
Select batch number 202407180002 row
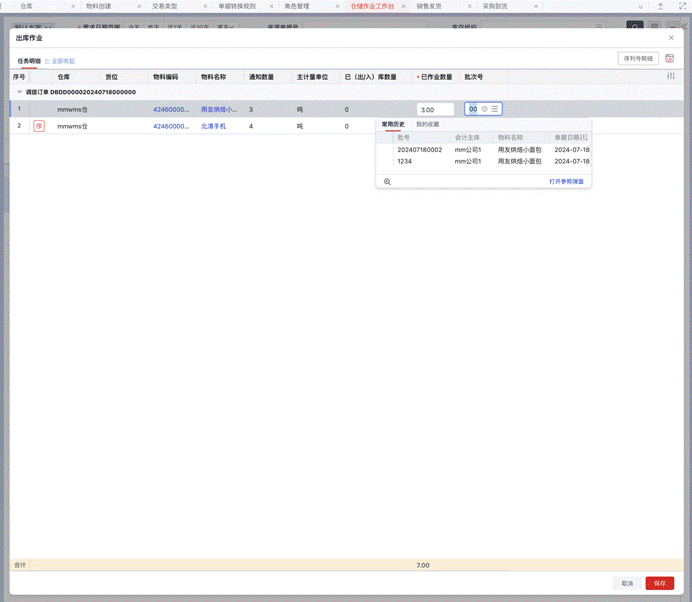[420, 149]
